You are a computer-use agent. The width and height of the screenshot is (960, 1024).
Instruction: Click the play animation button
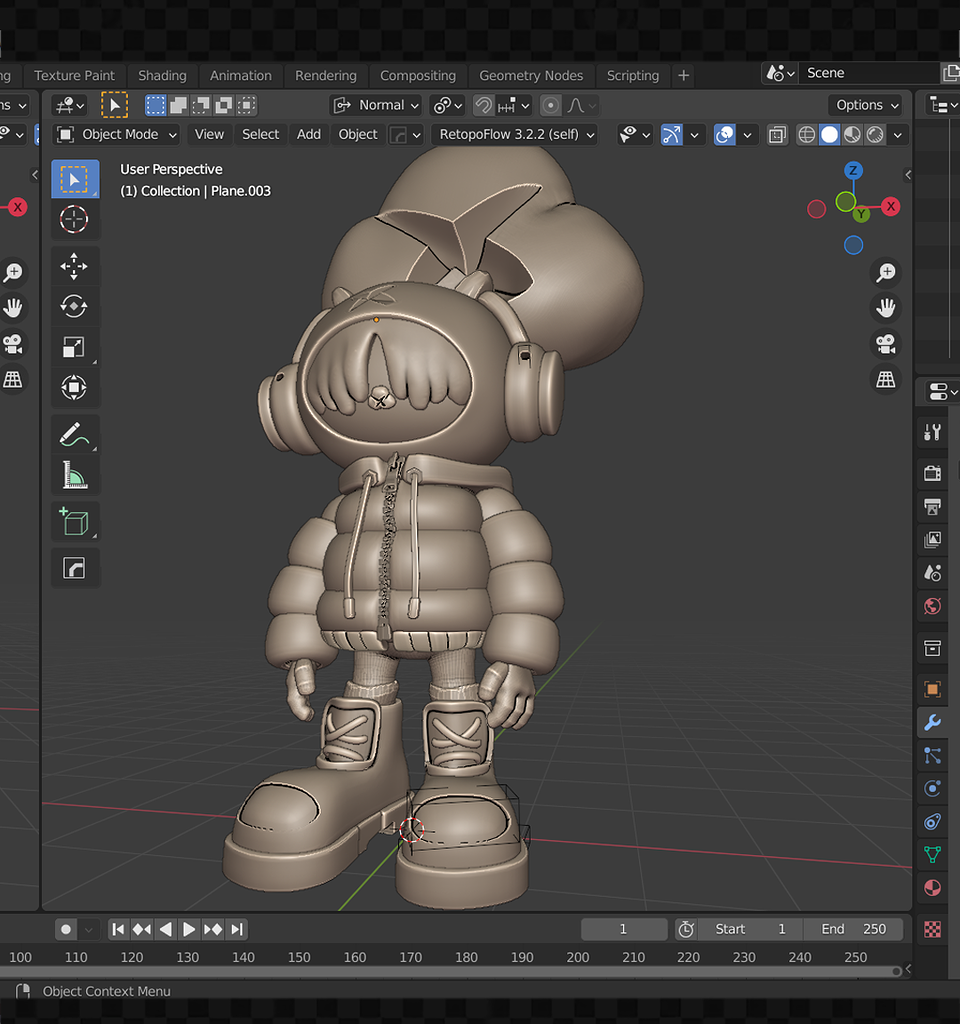click(189, 929)
